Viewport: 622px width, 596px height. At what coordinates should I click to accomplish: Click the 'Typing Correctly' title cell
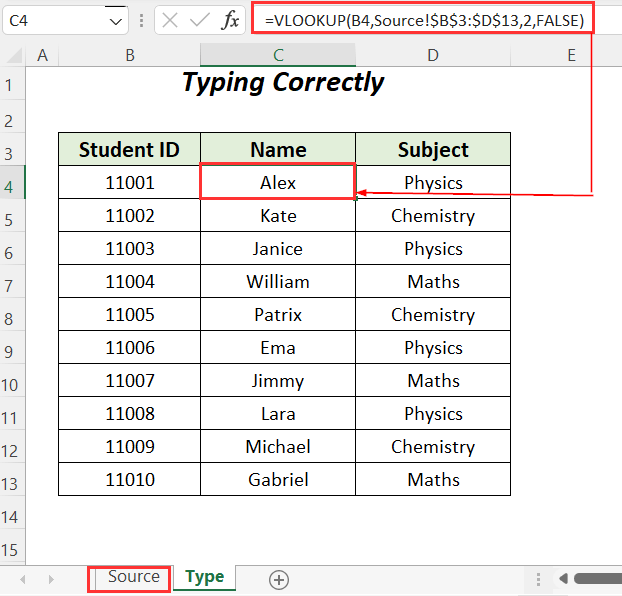coord(283,83)
